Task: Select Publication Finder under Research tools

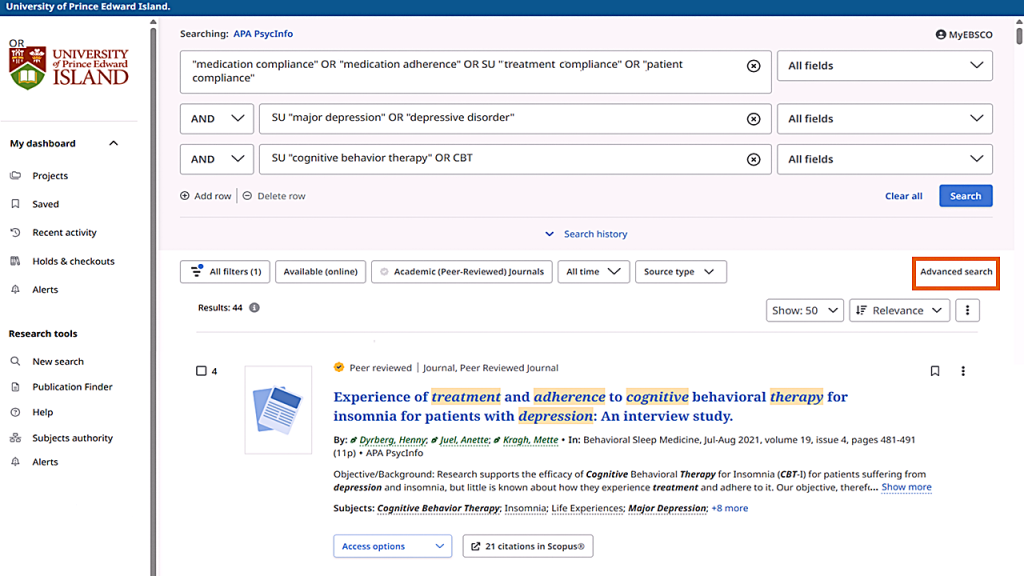Action: point(72,387)
